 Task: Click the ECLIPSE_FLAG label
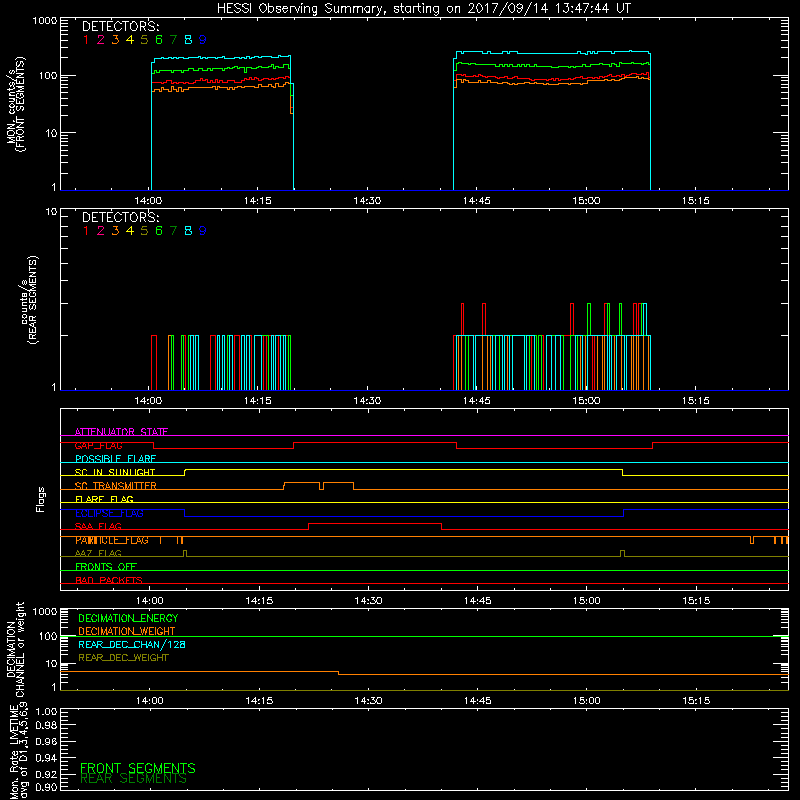[x=109, y=513]
